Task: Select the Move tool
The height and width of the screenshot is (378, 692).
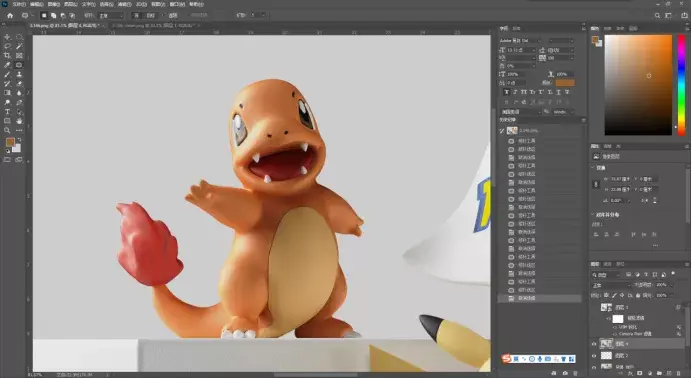Action: pos(7,37)
